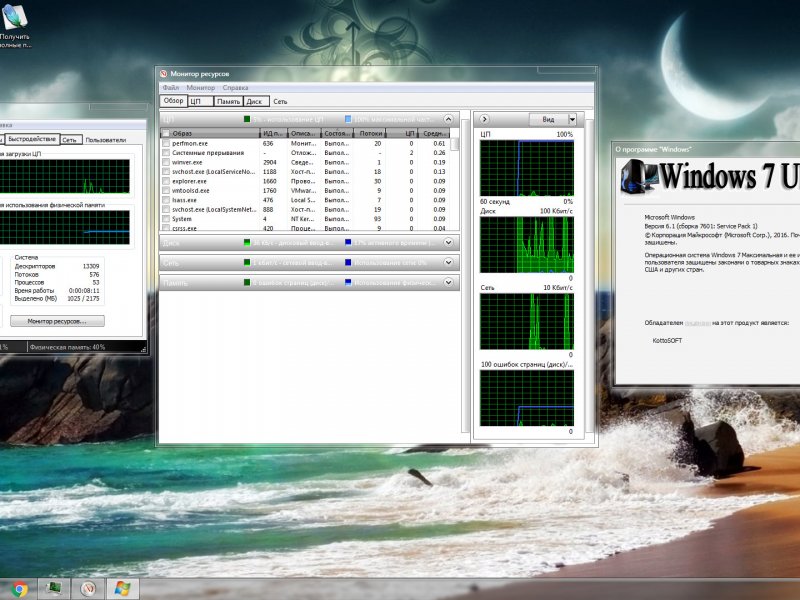Sort by the Состоя... column header
Screen dimensions: 800x600
pyautogui.click(x=337, y=133)
